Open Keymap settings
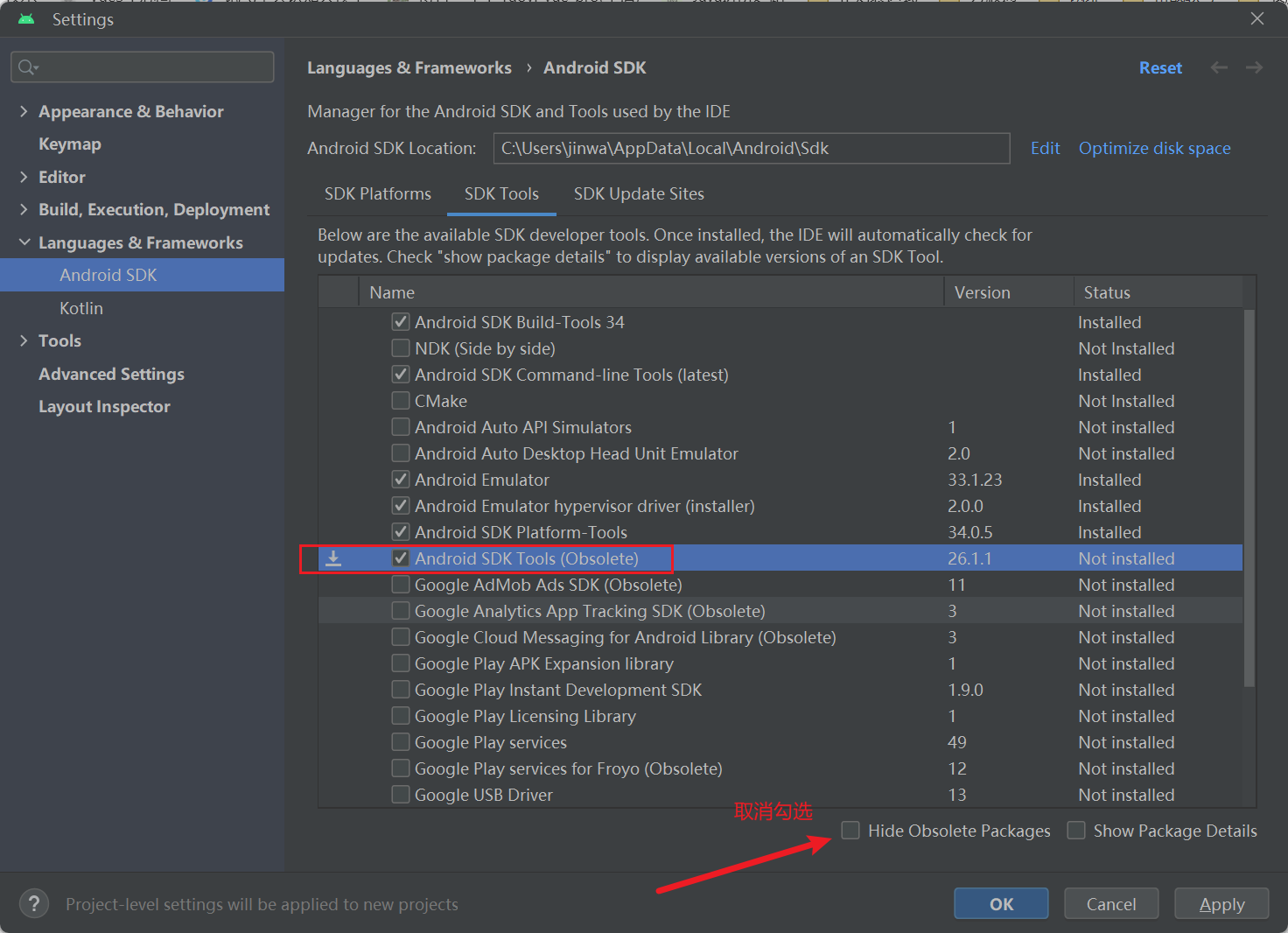Image resolution: width=1288 pixels, height=933 pixels. tap(70, 144)
